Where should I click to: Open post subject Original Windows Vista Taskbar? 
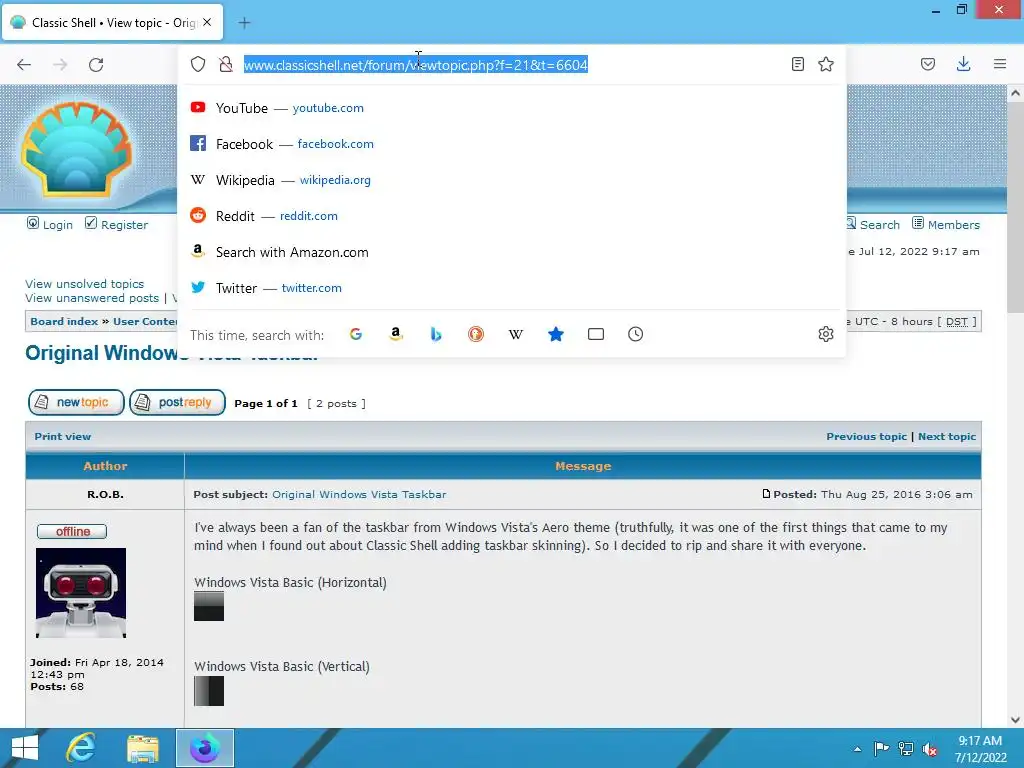pyautogui.click(x=359, y=494)
